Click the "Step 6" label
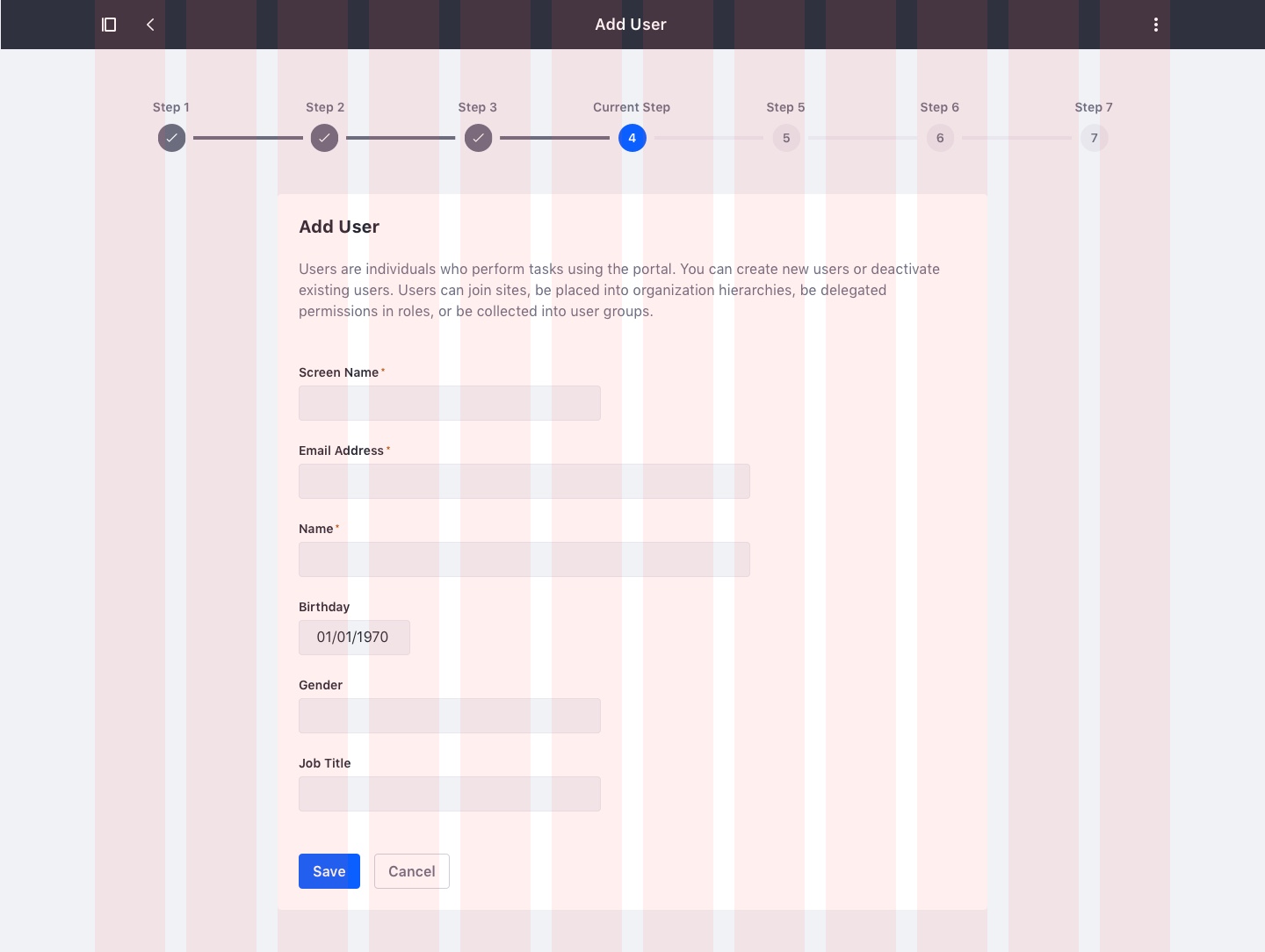 click(940, 107)
